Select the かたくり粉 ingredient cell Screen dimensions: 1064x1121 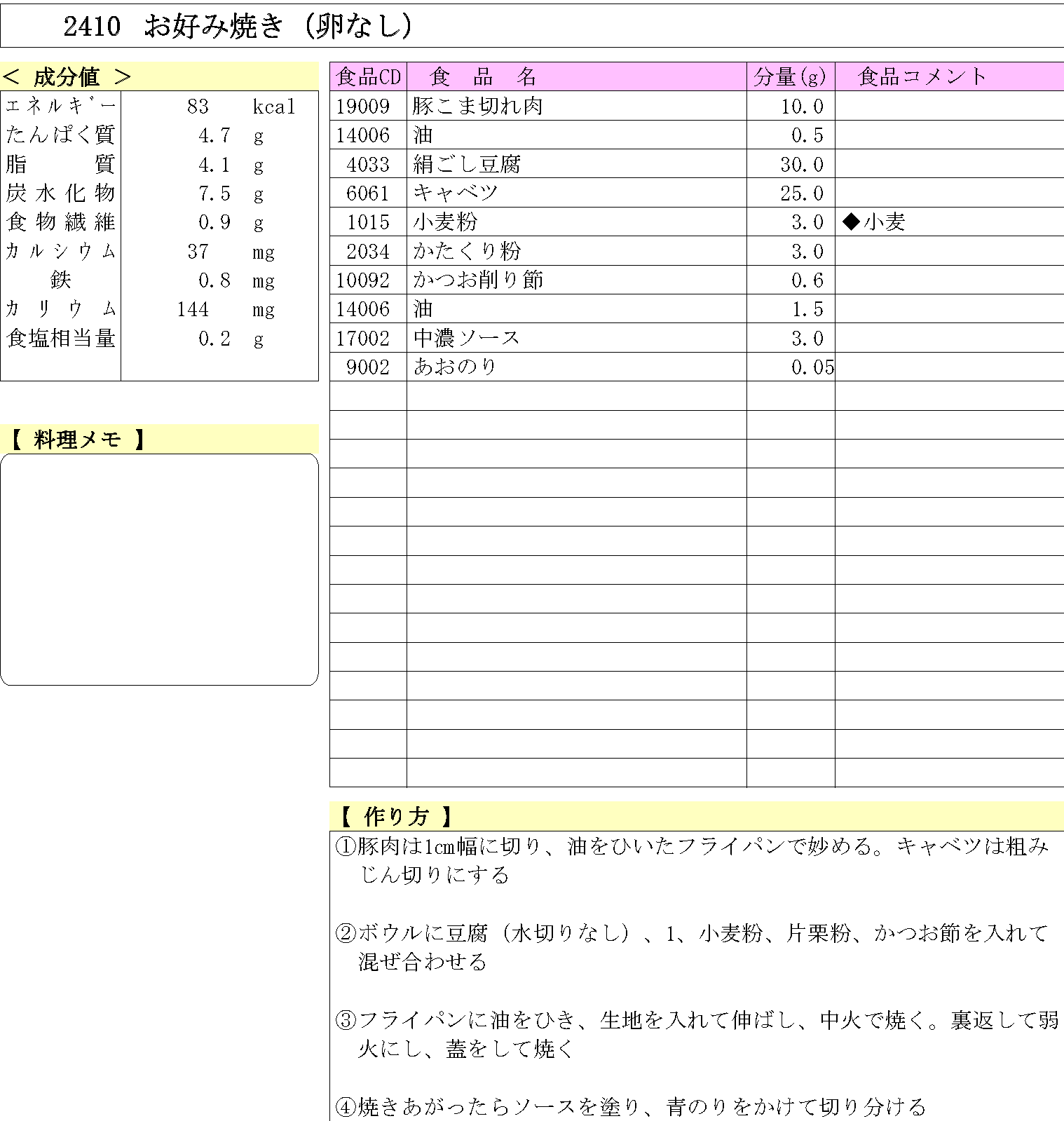click(x=466, y=251)
